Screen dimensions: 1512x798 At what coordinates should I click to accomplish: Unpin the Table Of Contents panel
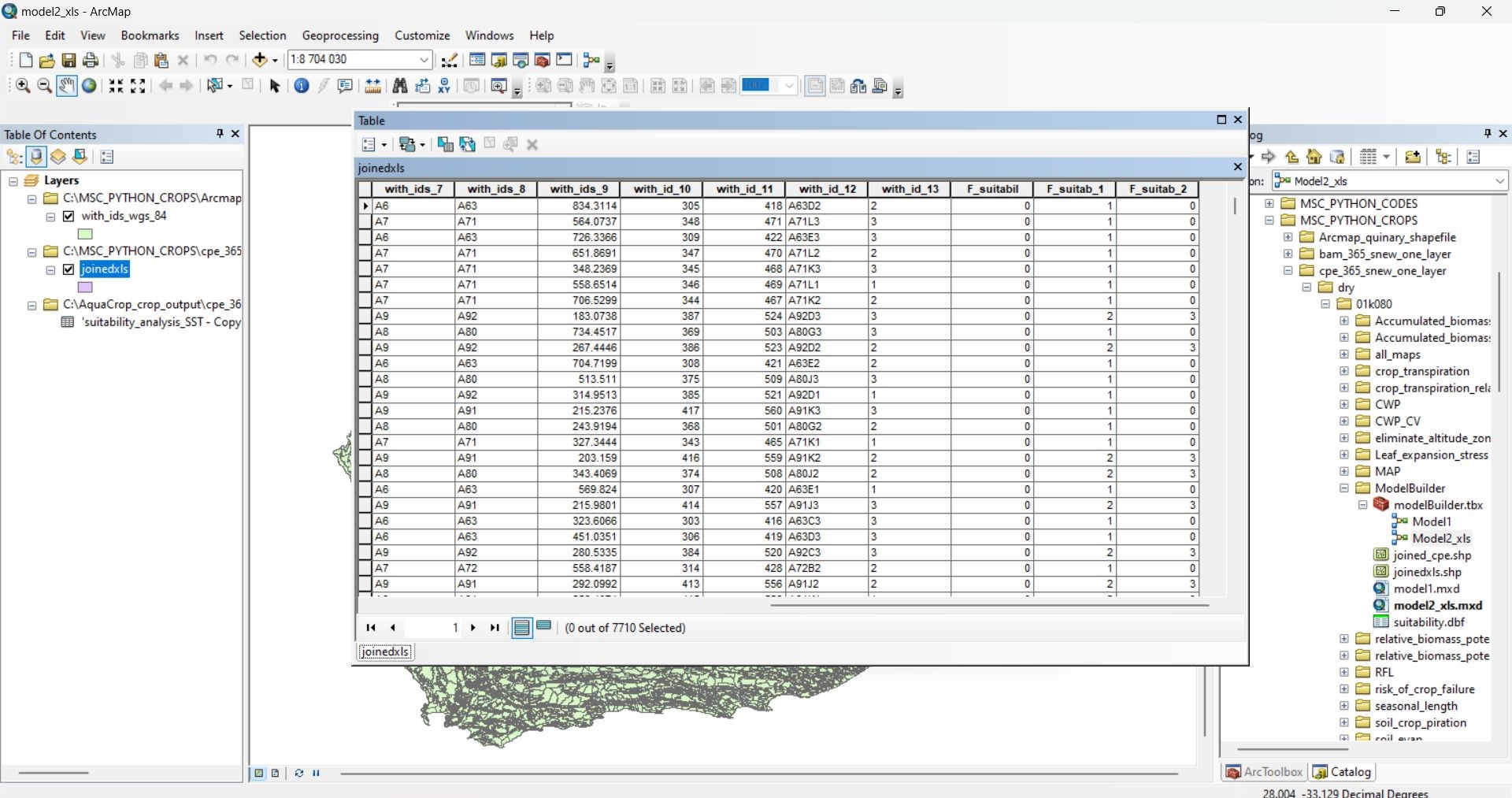(x=220, y=134)
